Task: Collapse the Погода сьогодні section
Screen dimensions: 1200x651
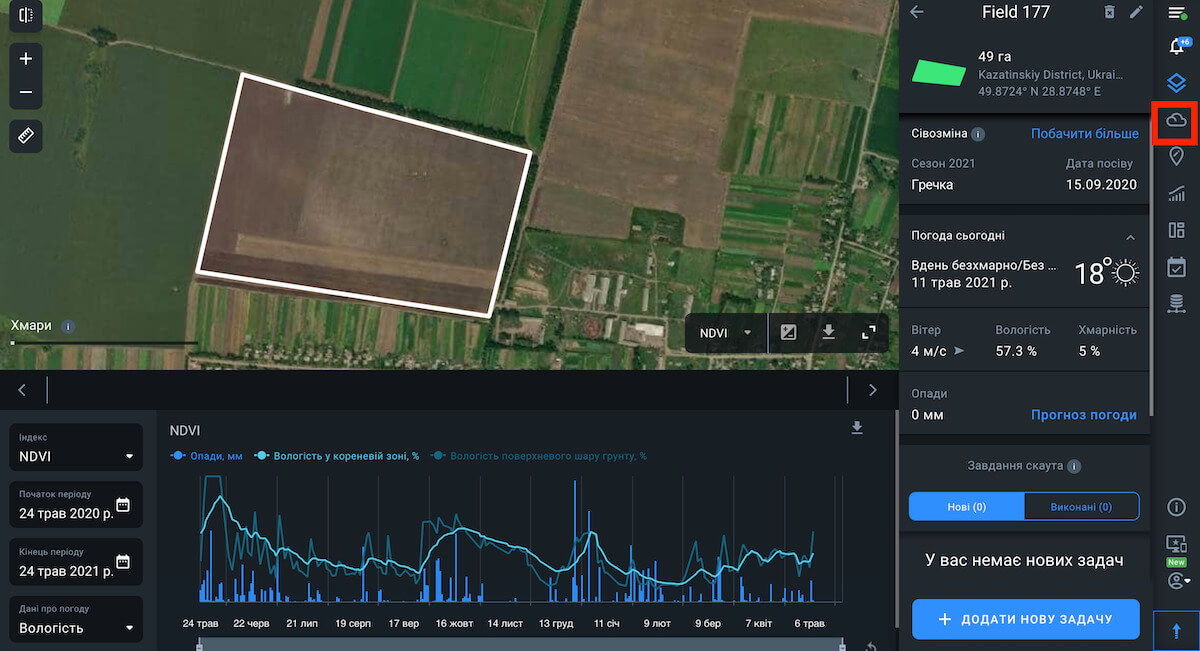Action: [x=1130, y=237]
